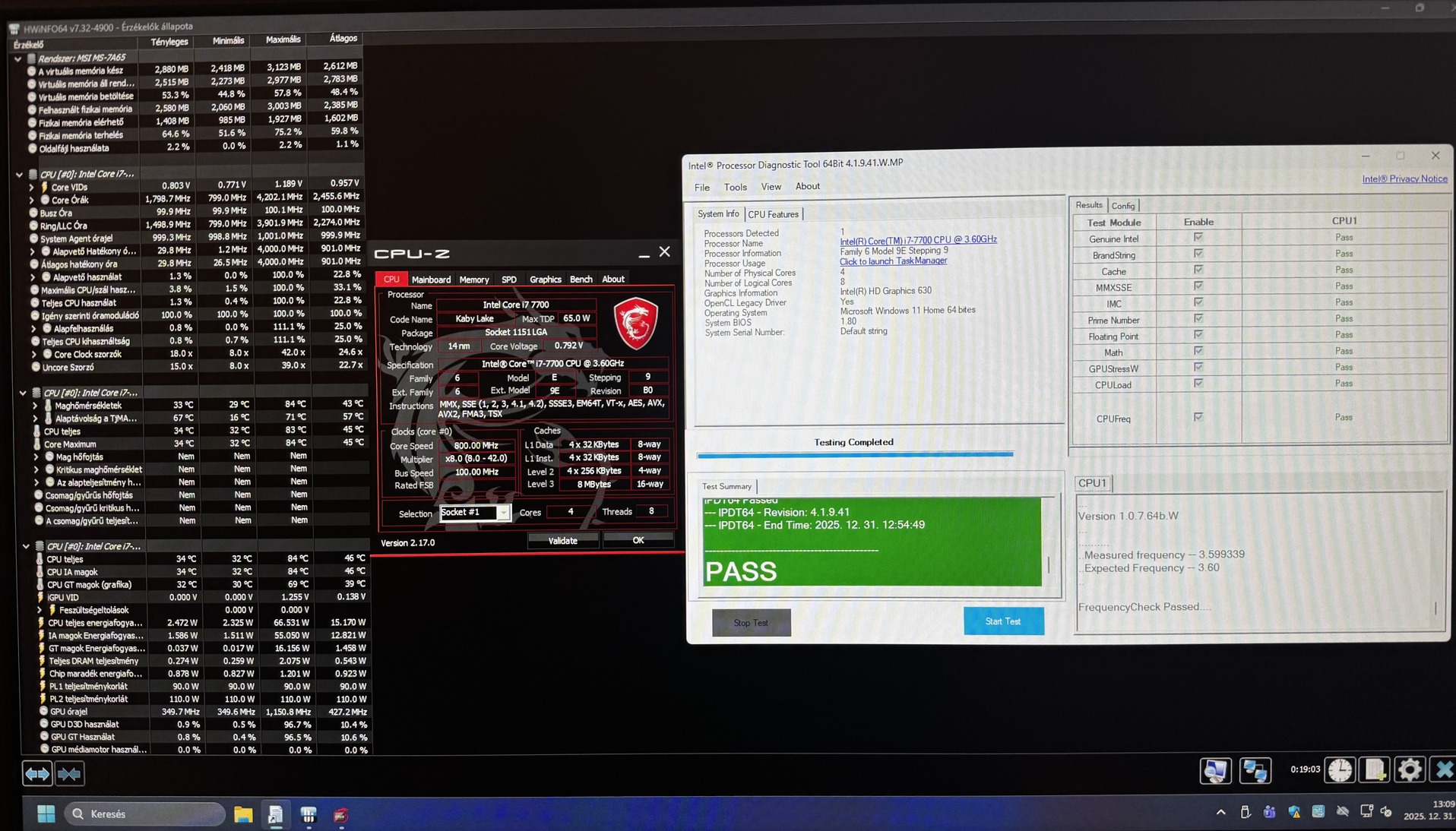Click the Safely Remove Hardware tray icon
The height and width of the screenshot is (831, 1456).
[1245, 812]
